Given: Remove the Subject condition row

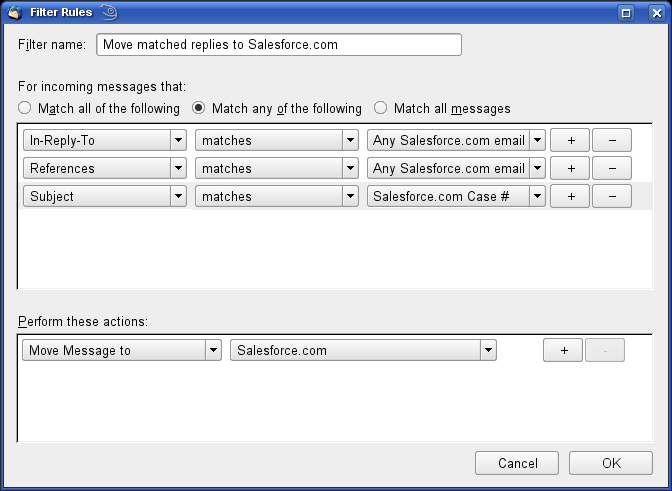Looking at the screenshot, I should point(612,196).
